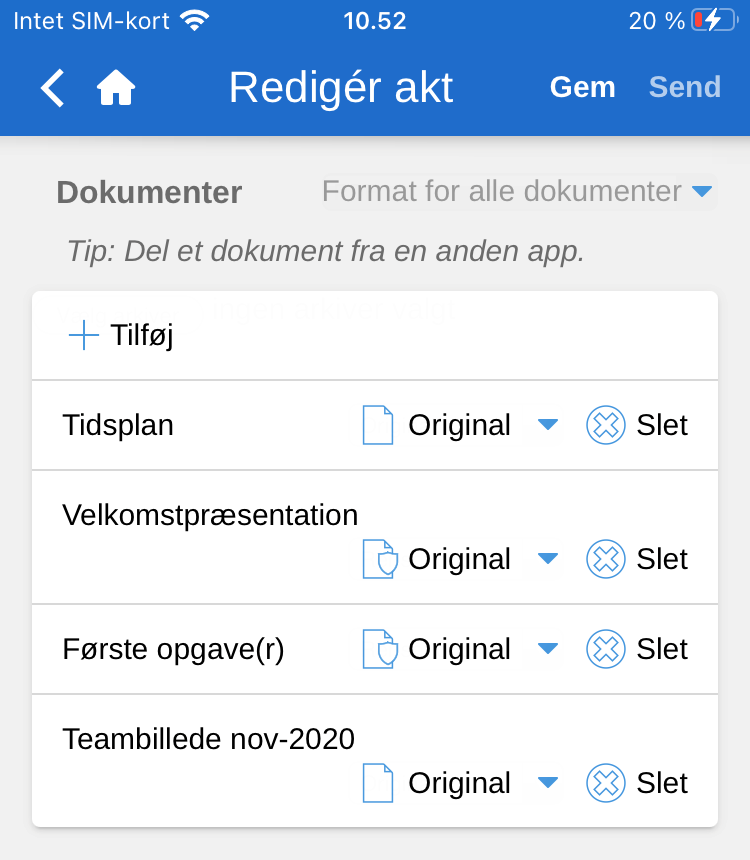Expand the format dropdown arrow for Første opgave(r)
This screenshot has width=750, height=860.
(547, 649)
